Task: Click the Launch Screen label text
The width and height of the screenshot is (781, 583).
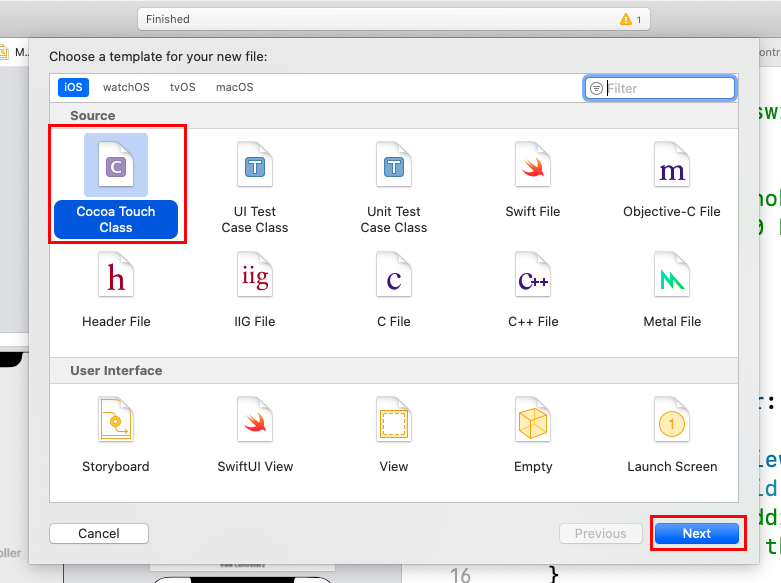Action: tap(672, 466)
